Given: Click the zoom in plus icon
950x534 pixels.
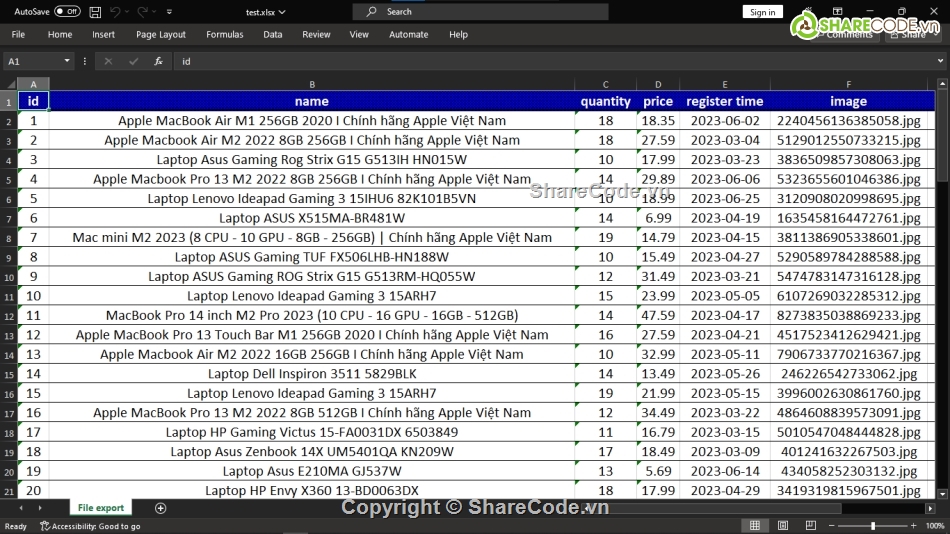Looking at the screenshot, I should tap(912, 526).
